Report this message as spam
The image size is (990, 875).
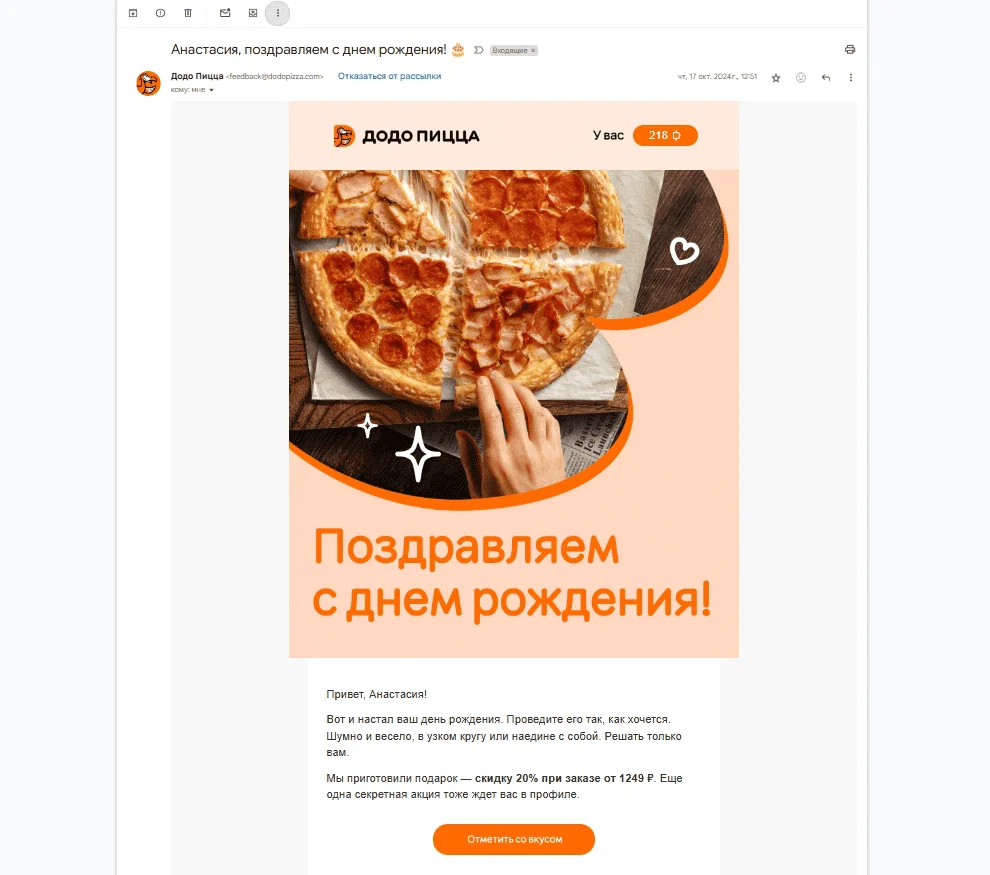coord(160,13)
